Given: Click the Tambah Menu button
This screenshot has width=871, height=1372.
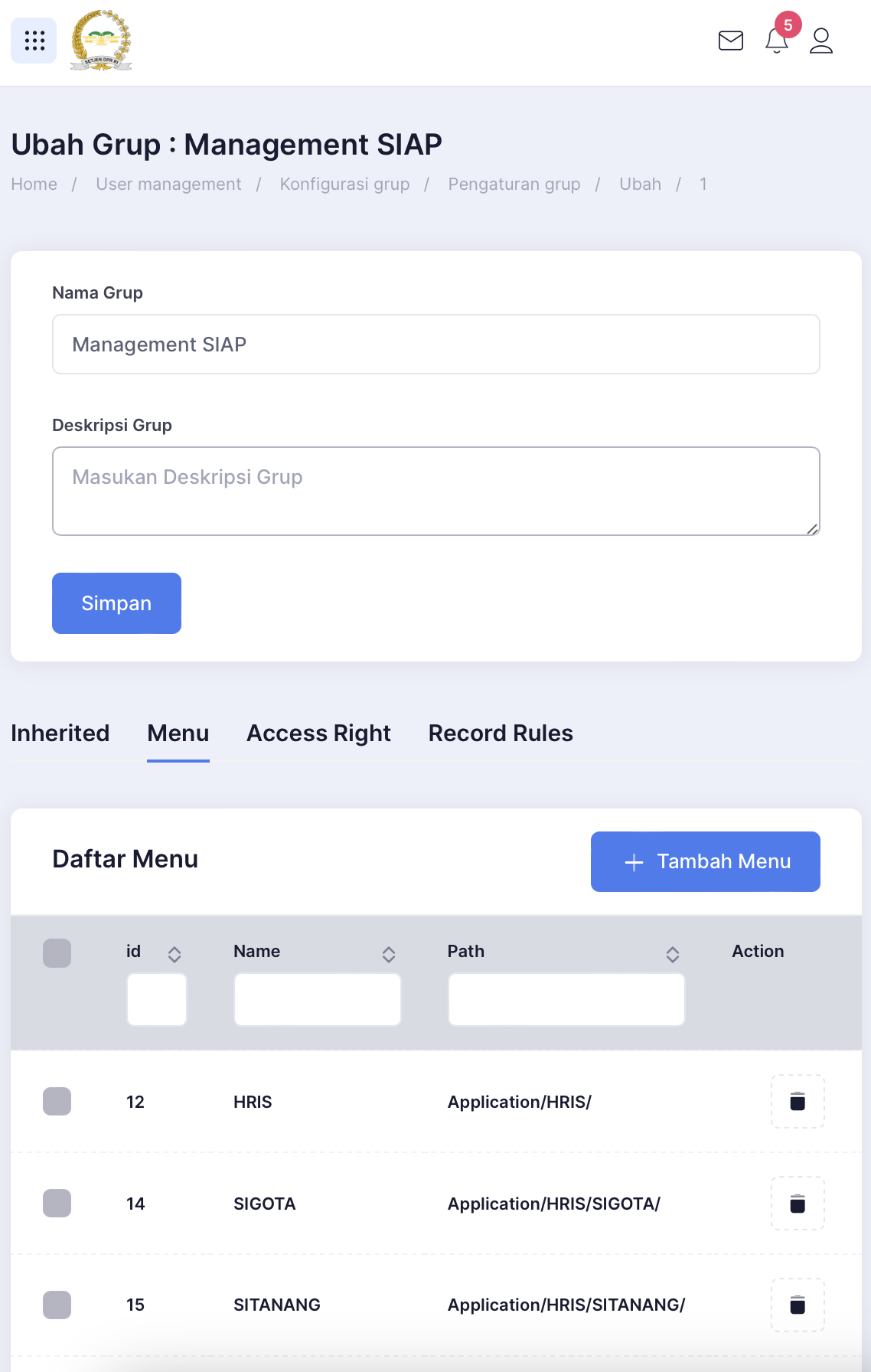Looking at the screenshot, I should 706,861.
